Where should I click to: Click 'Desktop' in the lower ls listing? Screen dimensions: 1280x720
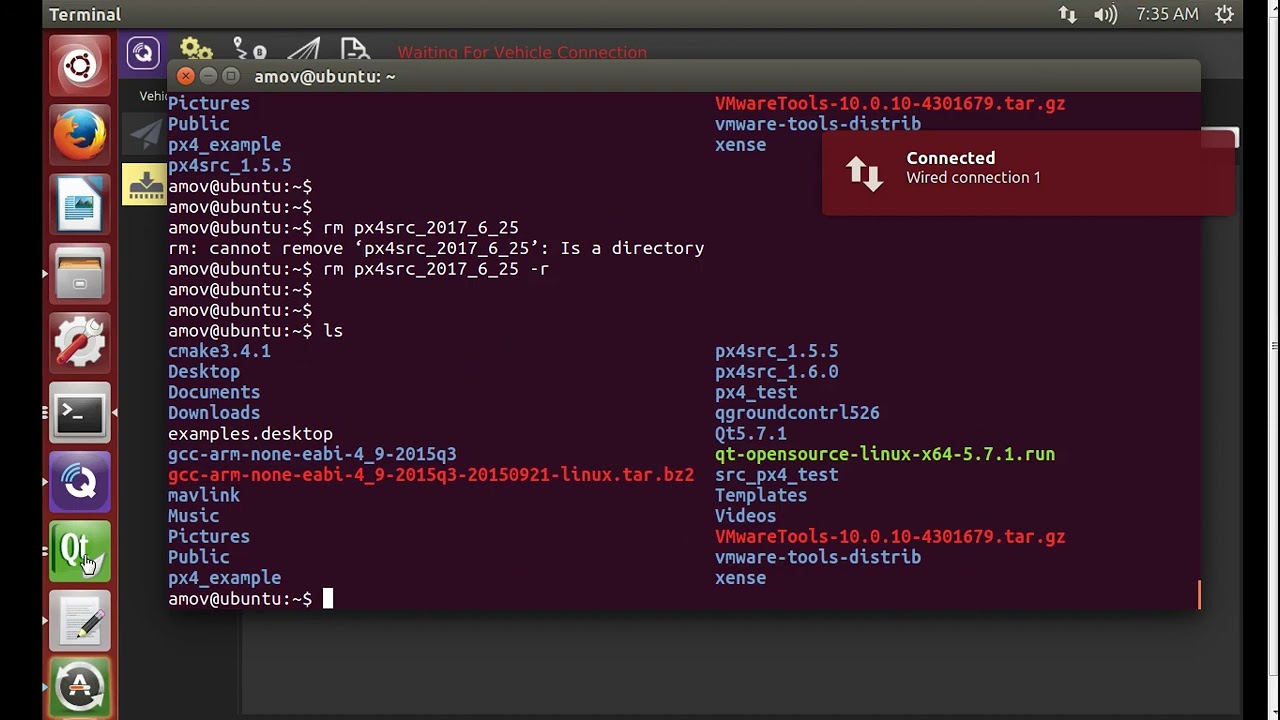click(204, 372)
